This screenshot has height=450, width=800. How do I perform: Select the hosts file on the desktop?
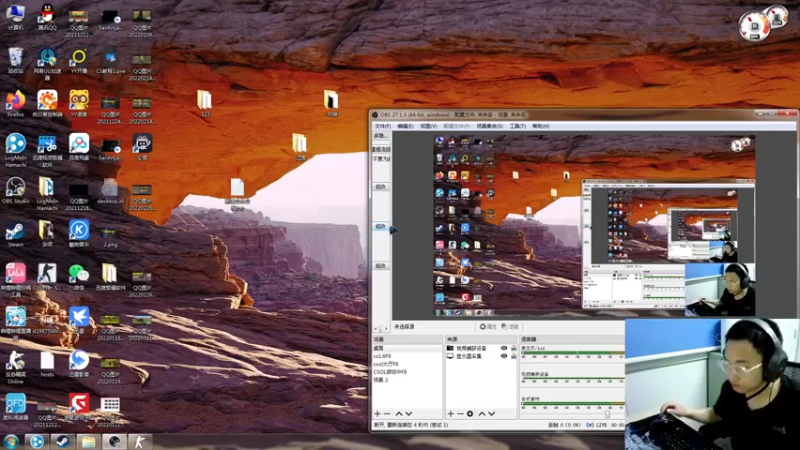[47, 364]
